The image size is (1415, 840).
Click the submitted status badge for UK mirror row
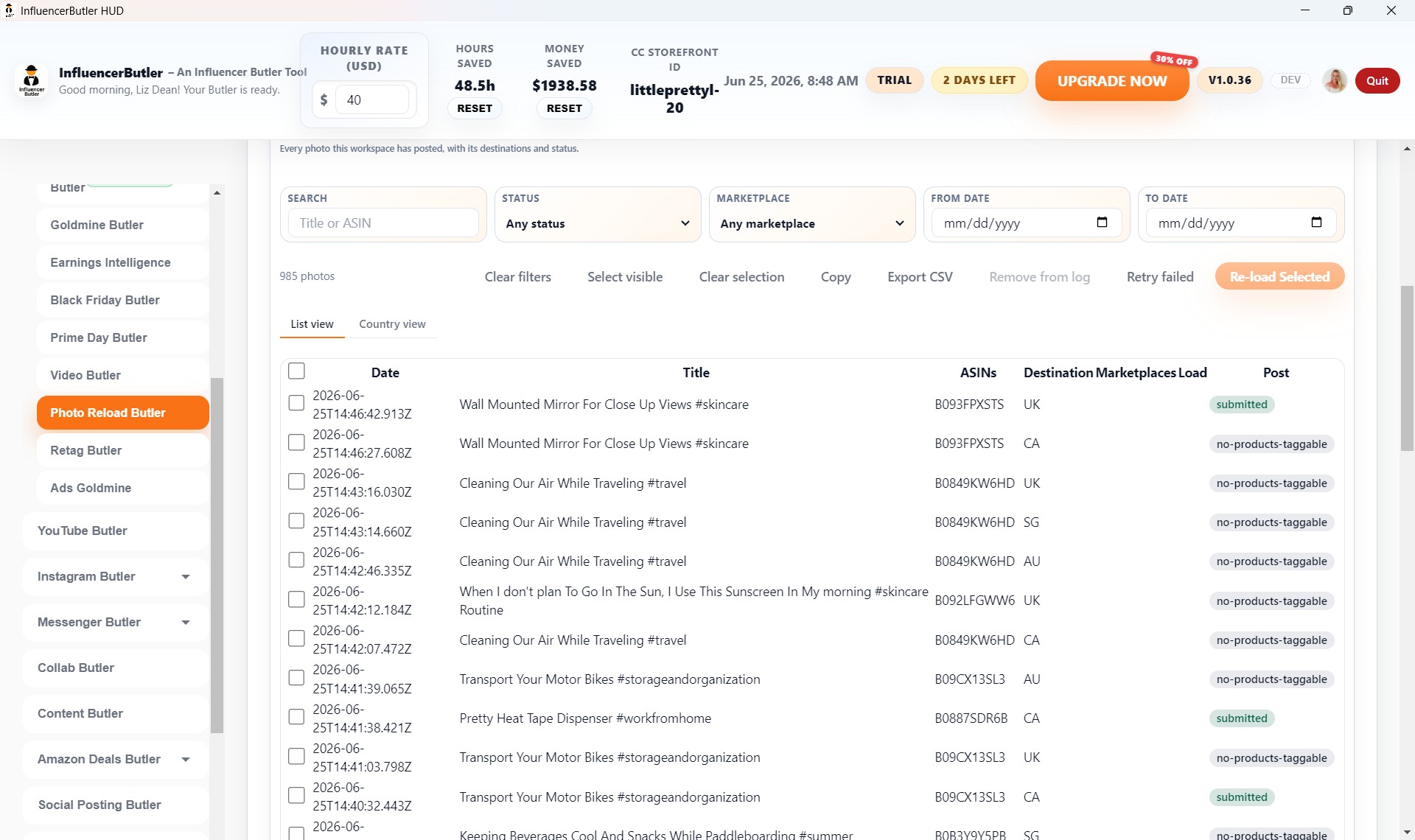tap(1242, 405)
